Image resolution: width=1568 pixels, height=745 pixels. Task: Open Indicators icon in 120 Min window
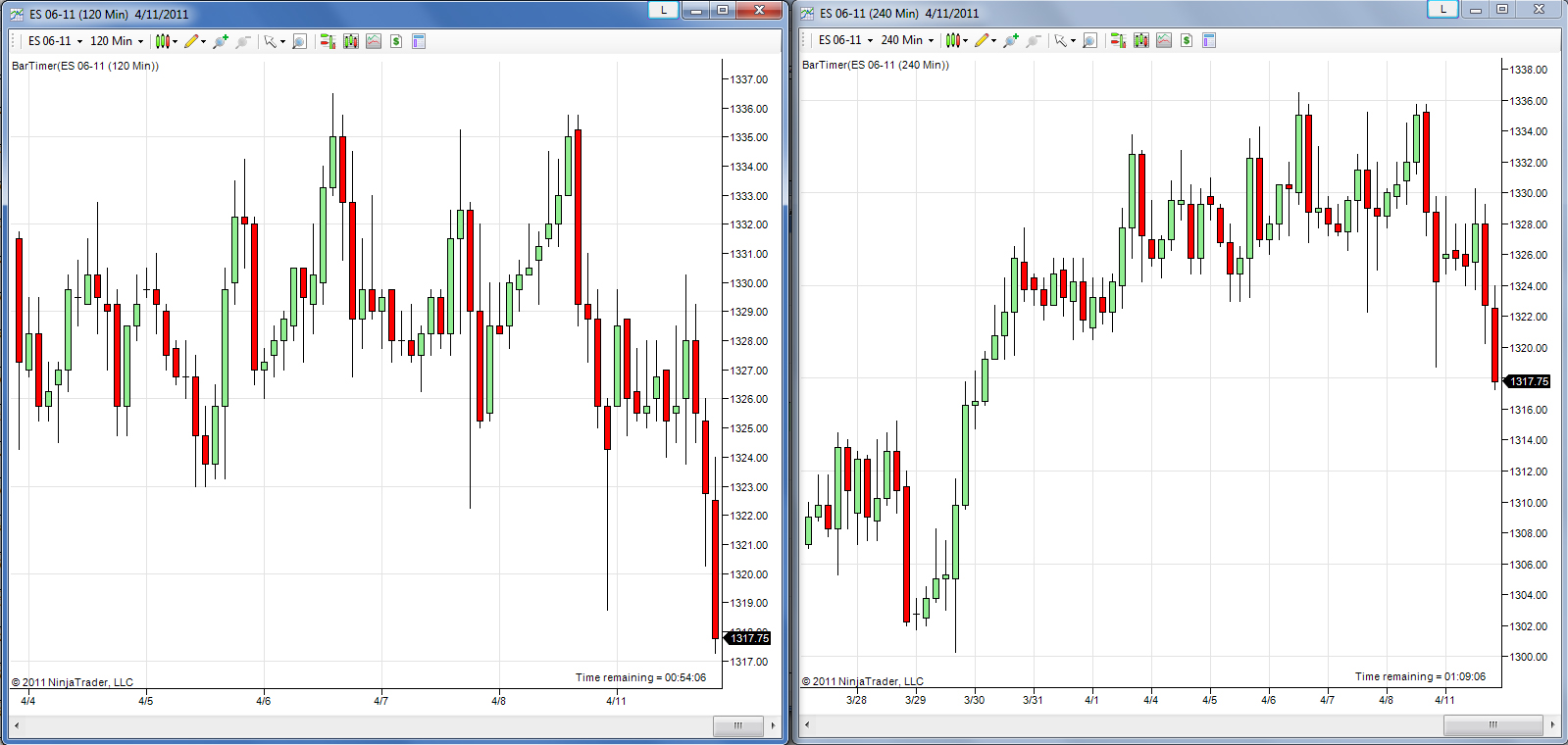(x=350, y=41)
